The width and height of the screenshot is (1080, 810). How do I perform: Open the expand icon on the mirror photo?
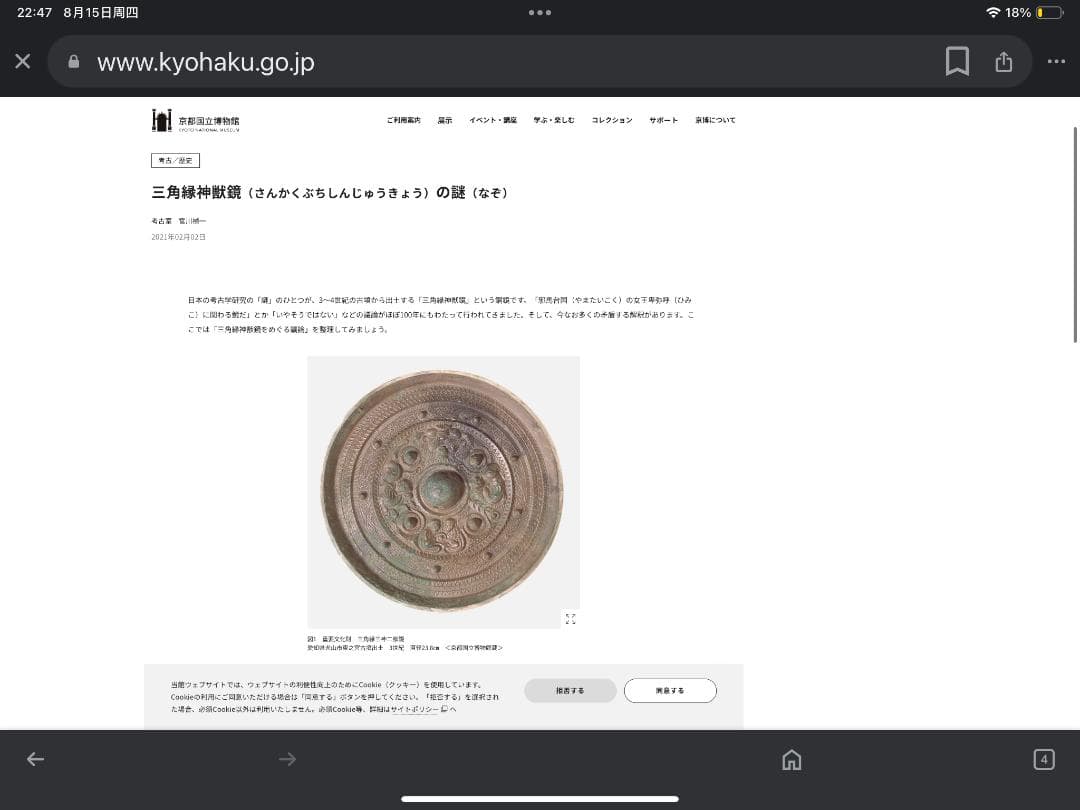point(570,618)
